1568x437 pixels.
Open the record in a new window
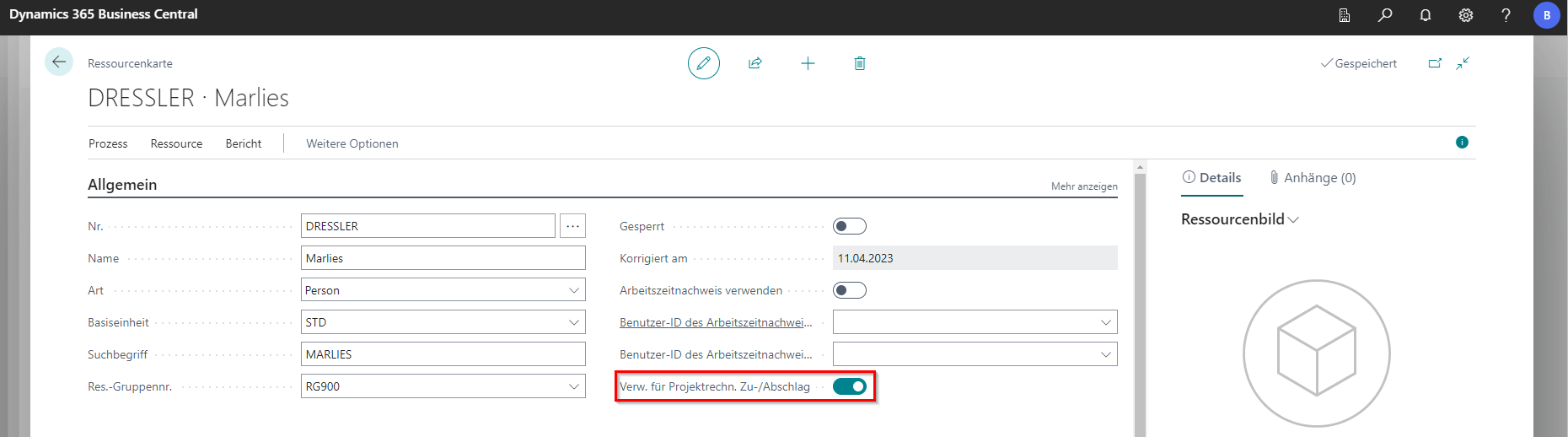[x=1435, y=63]
